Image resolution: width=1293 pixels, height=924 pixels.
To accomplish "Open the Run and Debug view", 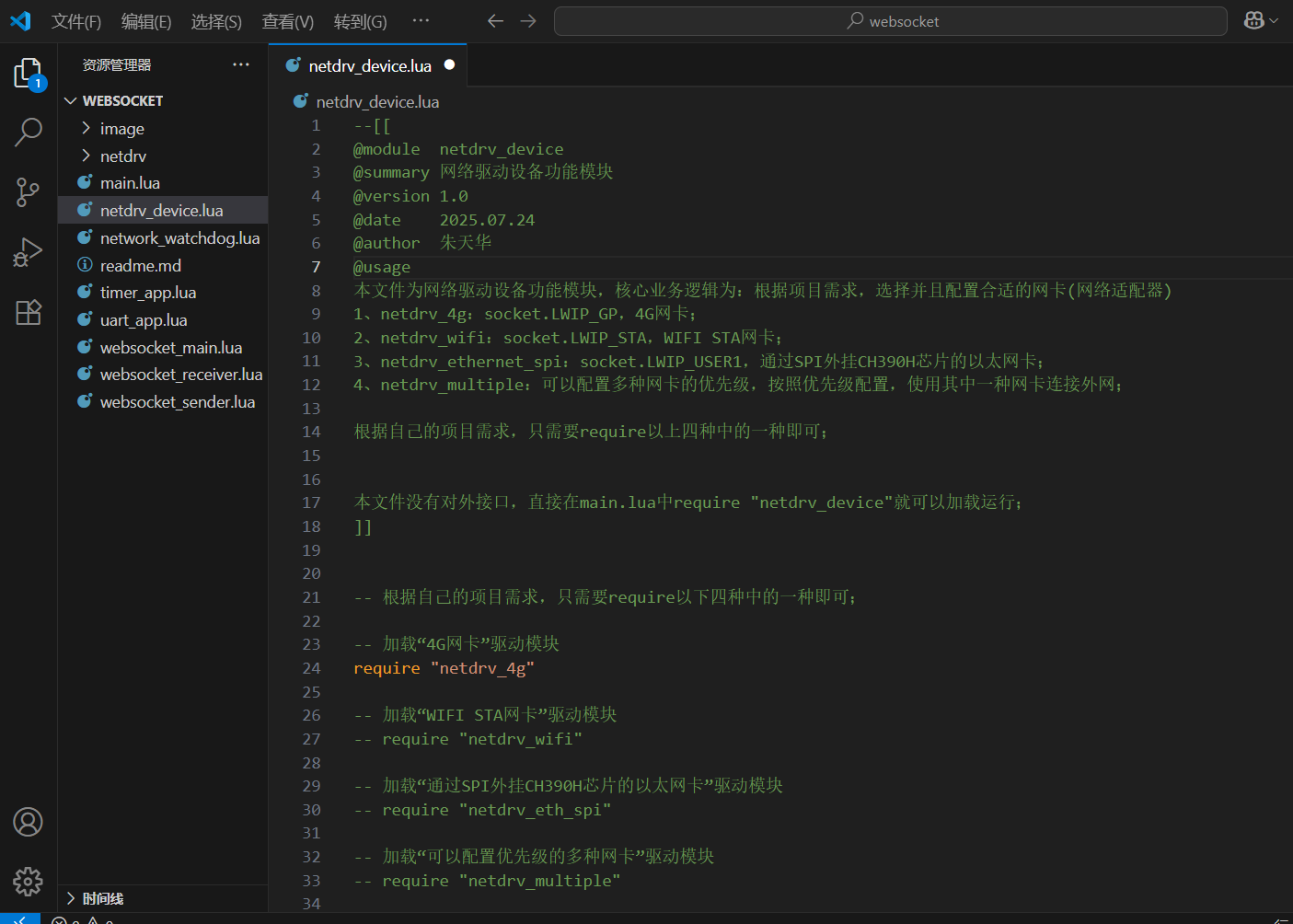I will coord(29,251).
